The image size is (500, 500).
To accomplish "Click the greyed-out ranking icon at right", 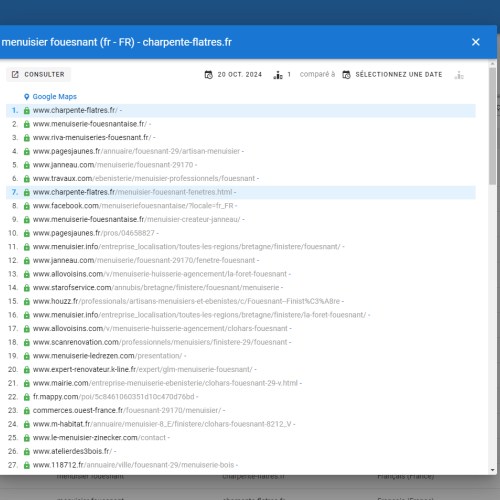I will [459, 75].
